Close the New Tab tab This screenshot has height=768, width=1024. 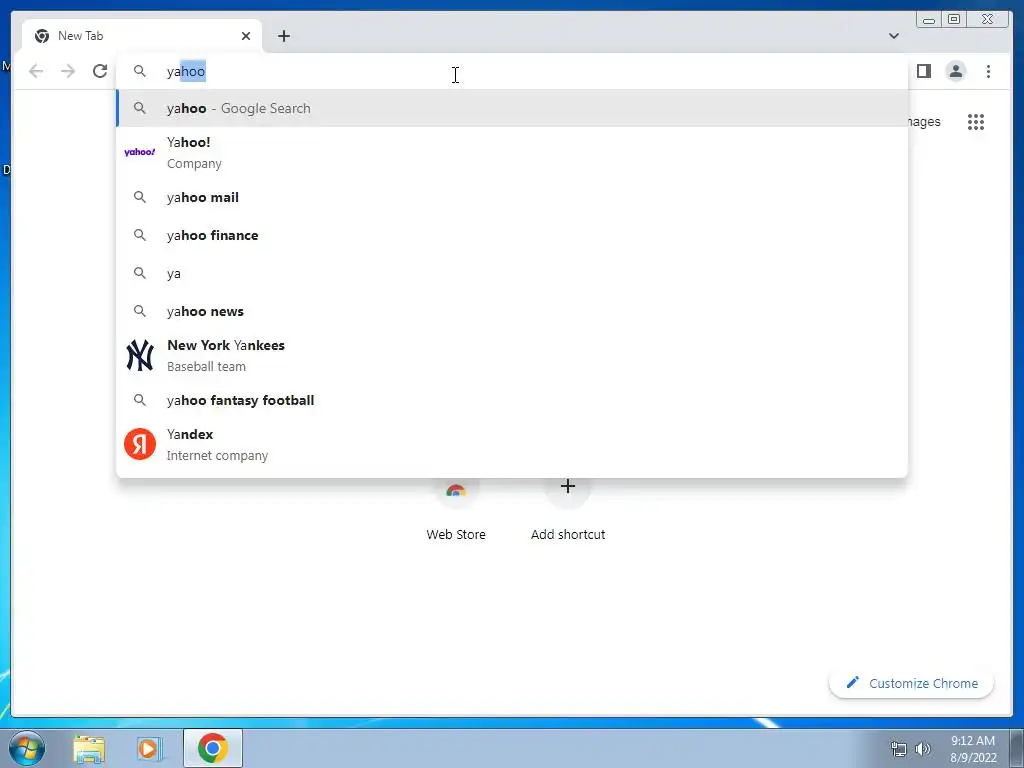click(x=246, y=36)
